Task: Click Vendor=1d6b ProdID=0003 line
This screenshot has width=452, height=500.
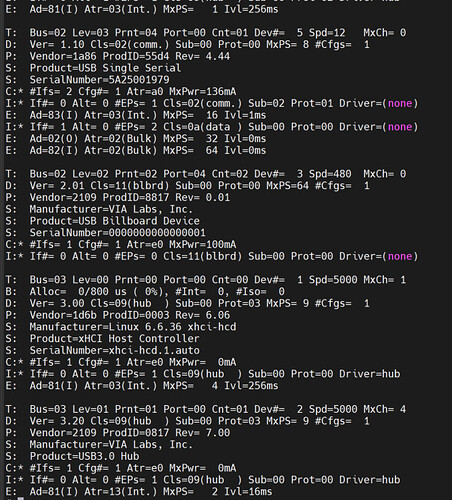Action: tap(118, 315)
